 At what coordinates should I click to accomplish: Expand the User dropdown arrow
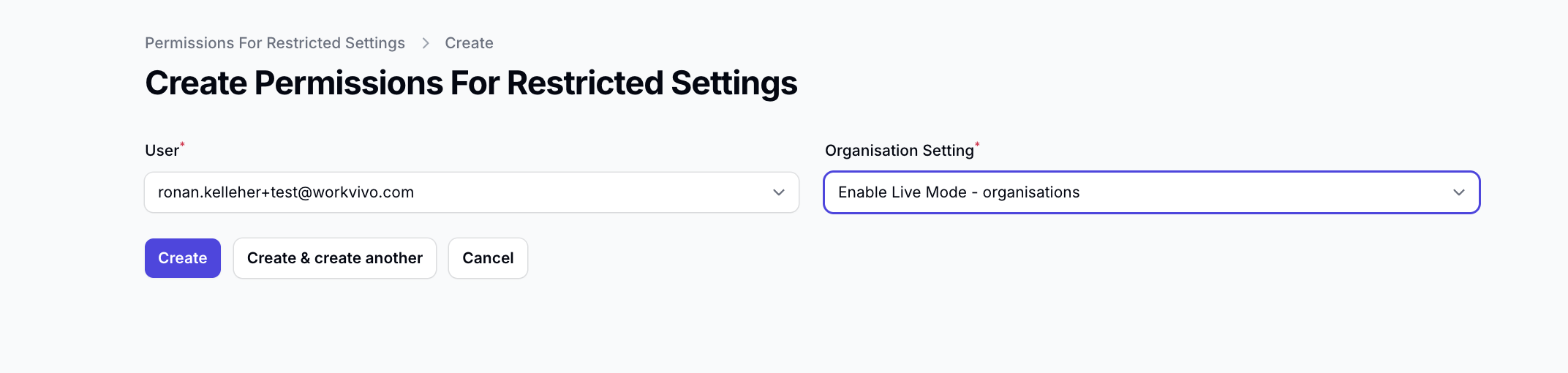point(779,192)
